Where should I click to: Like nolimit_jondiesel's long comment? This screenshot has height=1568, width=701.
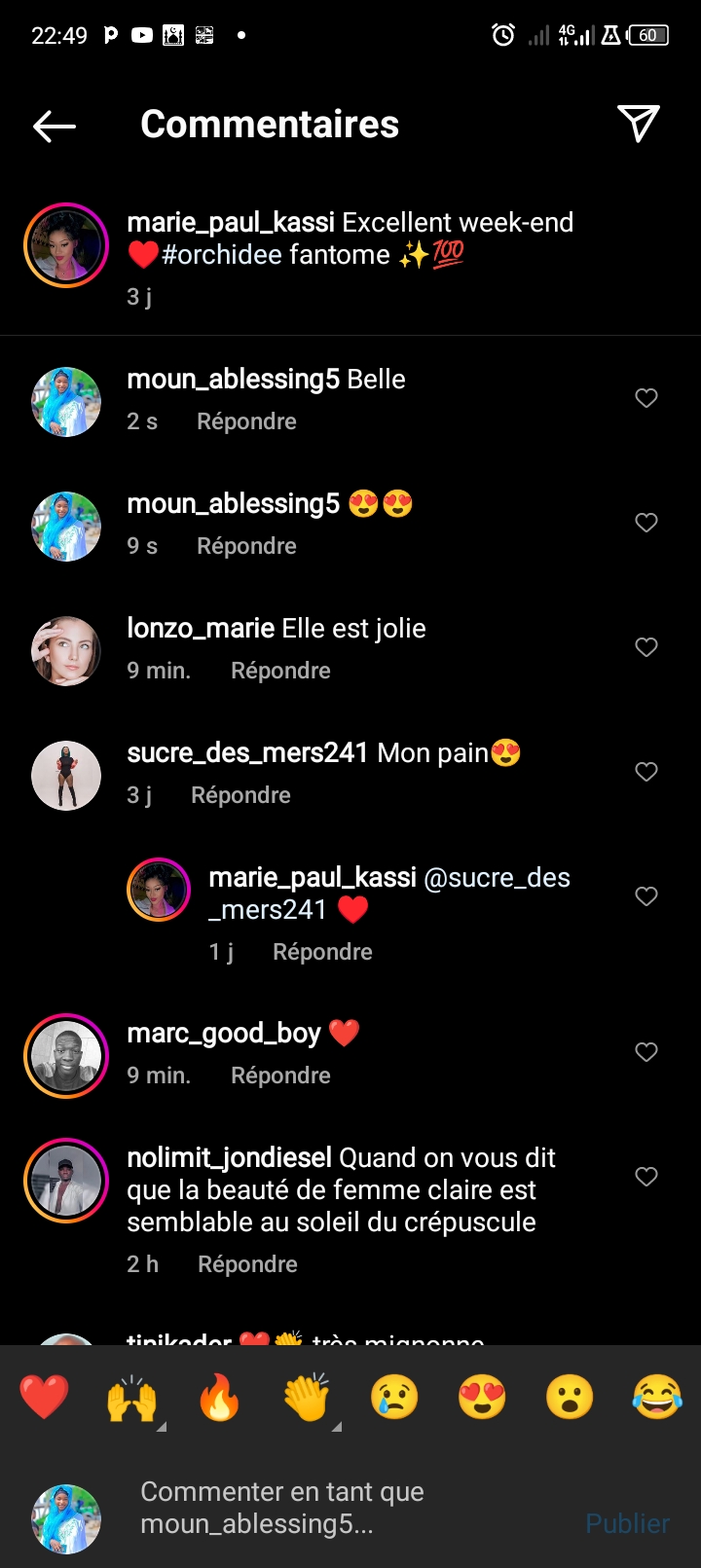coord(646,1177)
